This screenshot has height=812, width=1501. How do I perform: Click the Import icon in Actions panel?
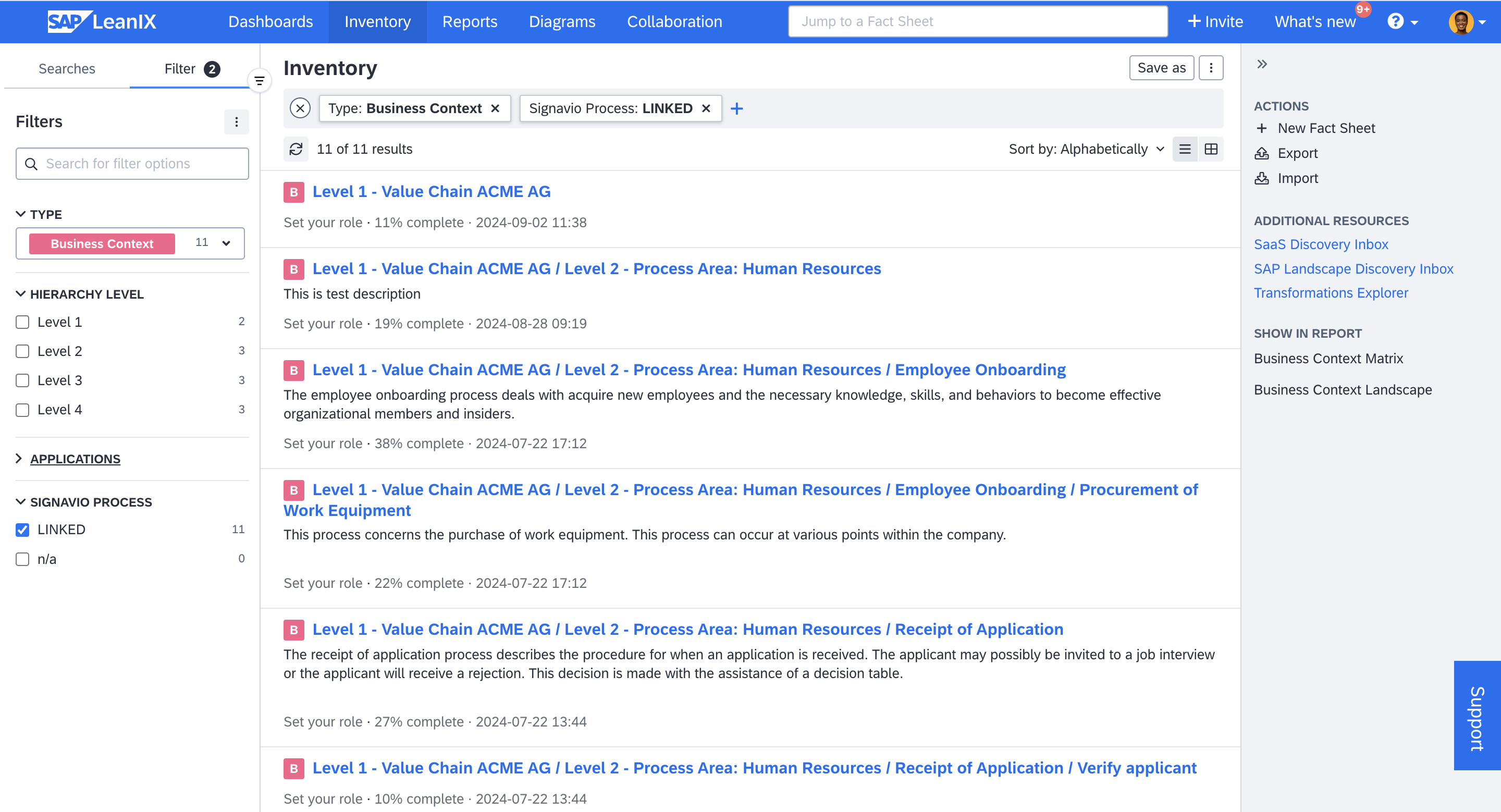coord(1264,178)
